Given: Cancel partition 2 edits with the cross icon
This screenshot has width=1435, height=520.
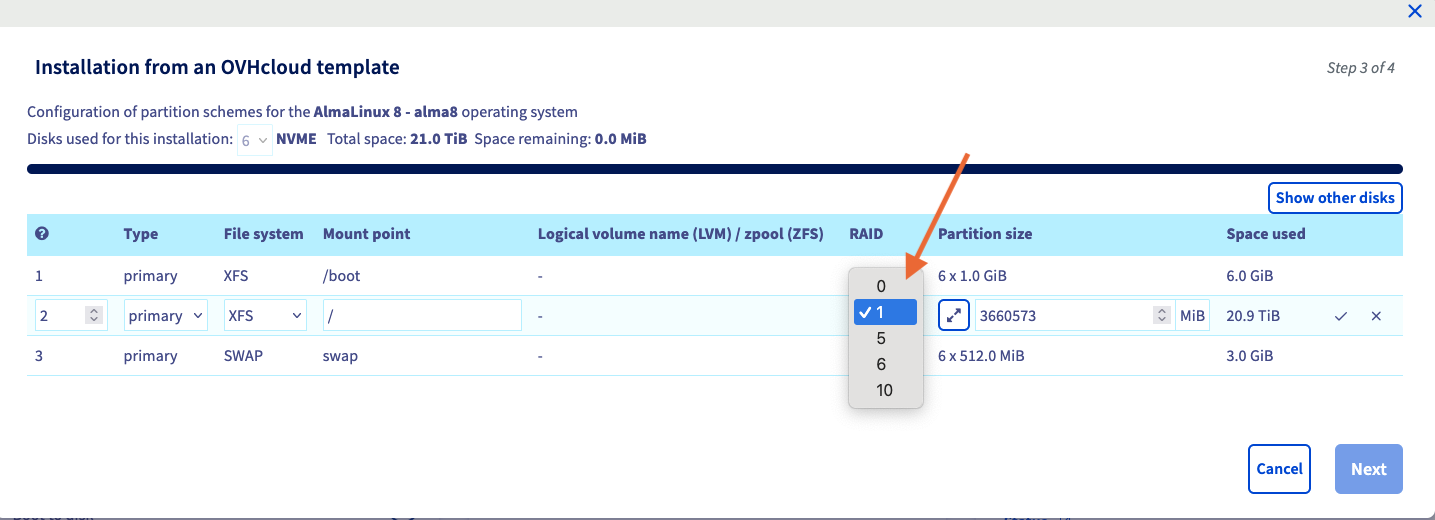Looking at the screenshot, I should click(x=1376, y=316).
